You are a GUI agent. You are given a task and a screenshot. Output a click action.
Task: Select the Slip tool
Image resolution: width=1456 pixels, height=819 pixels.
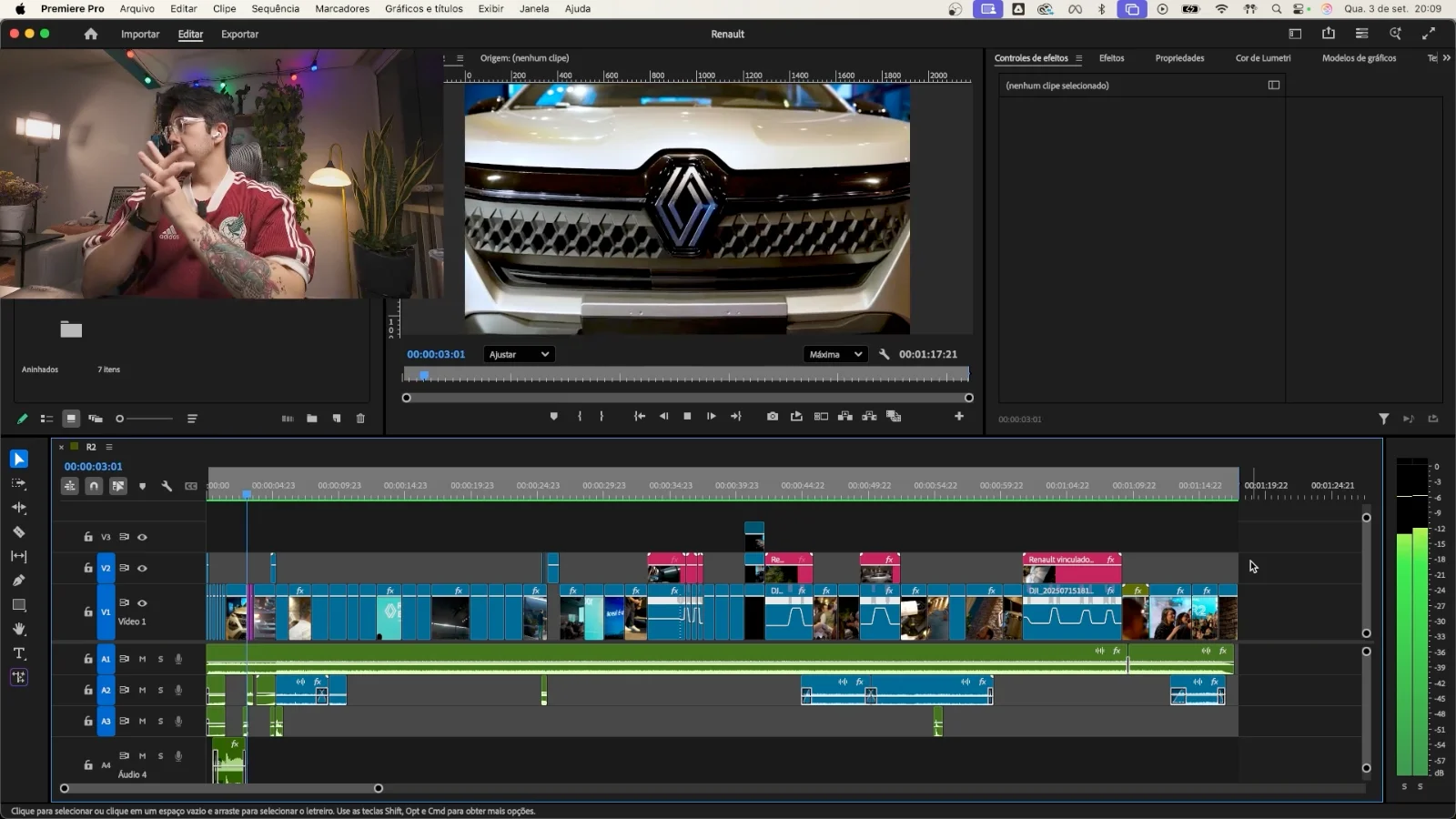[19, 556]
